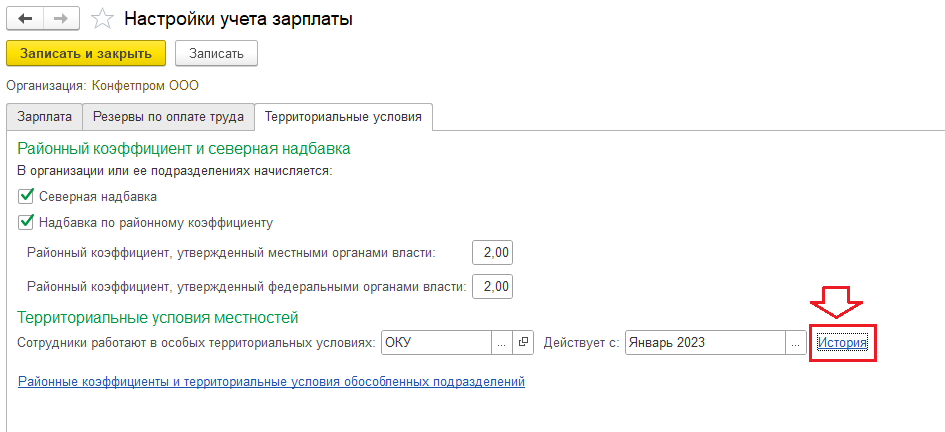Open the Резервы по оплате труда tab

point(168,117)
